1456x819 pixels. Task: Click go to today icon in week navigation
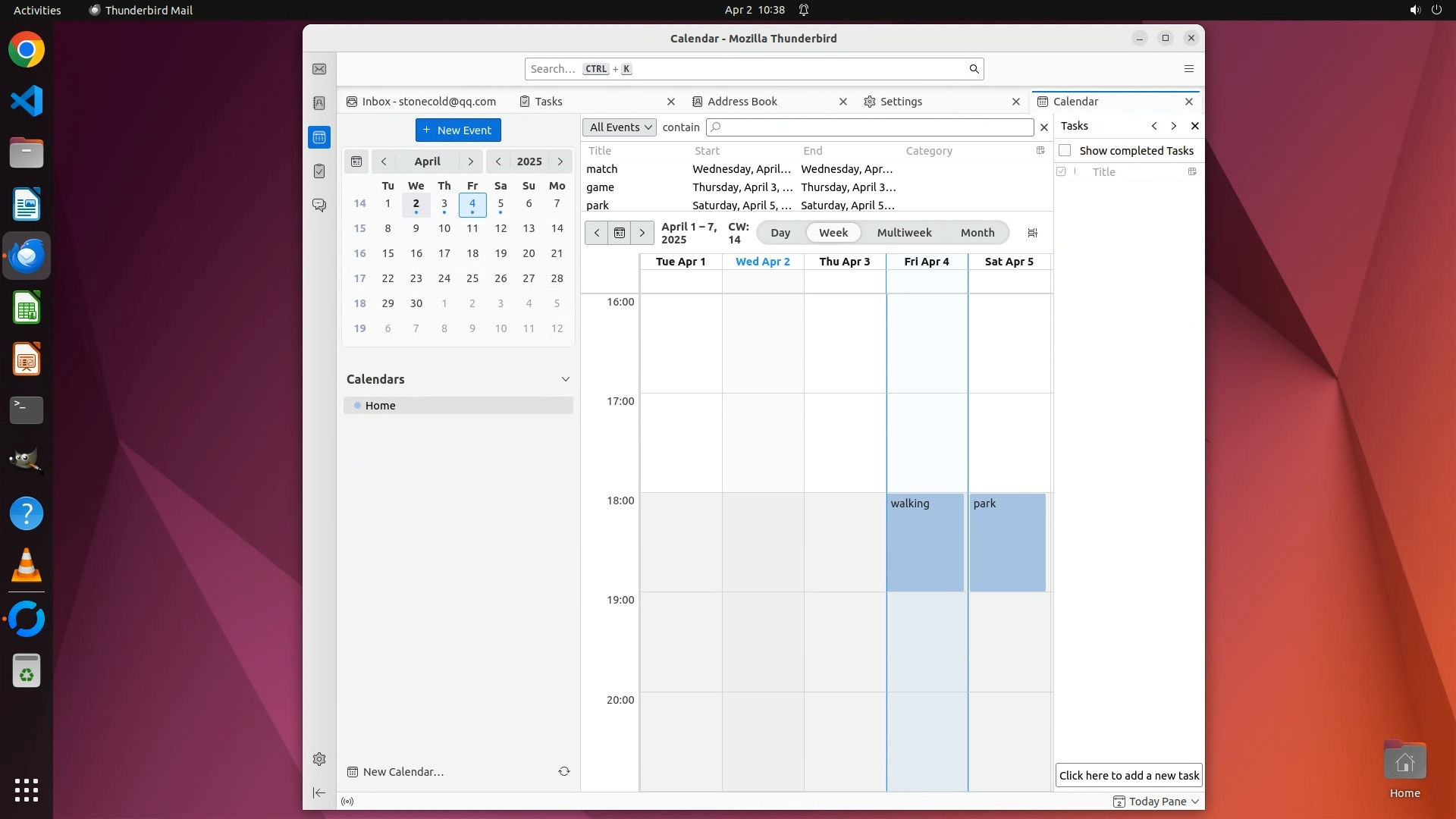620,233
